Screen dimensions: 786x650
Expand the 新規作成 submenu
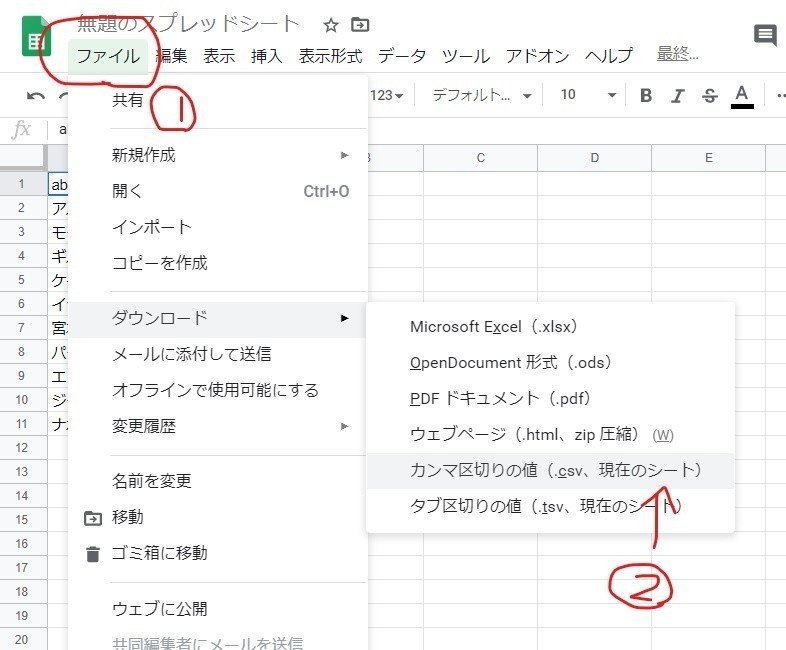[x=218, y=155]
